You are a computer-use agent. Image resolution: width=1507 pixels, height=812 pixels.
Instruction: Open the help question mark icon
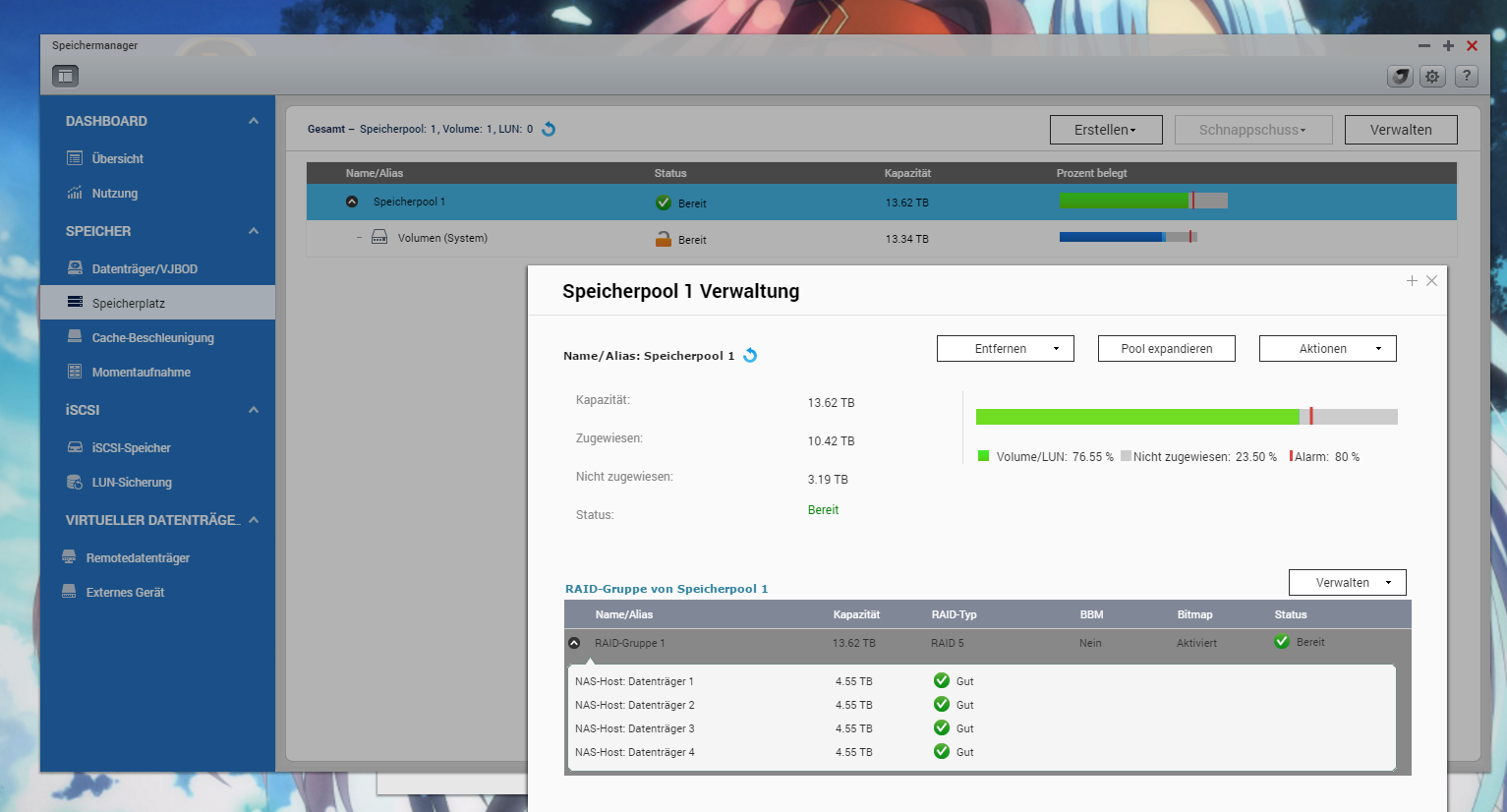click(x=1466, y=76)
